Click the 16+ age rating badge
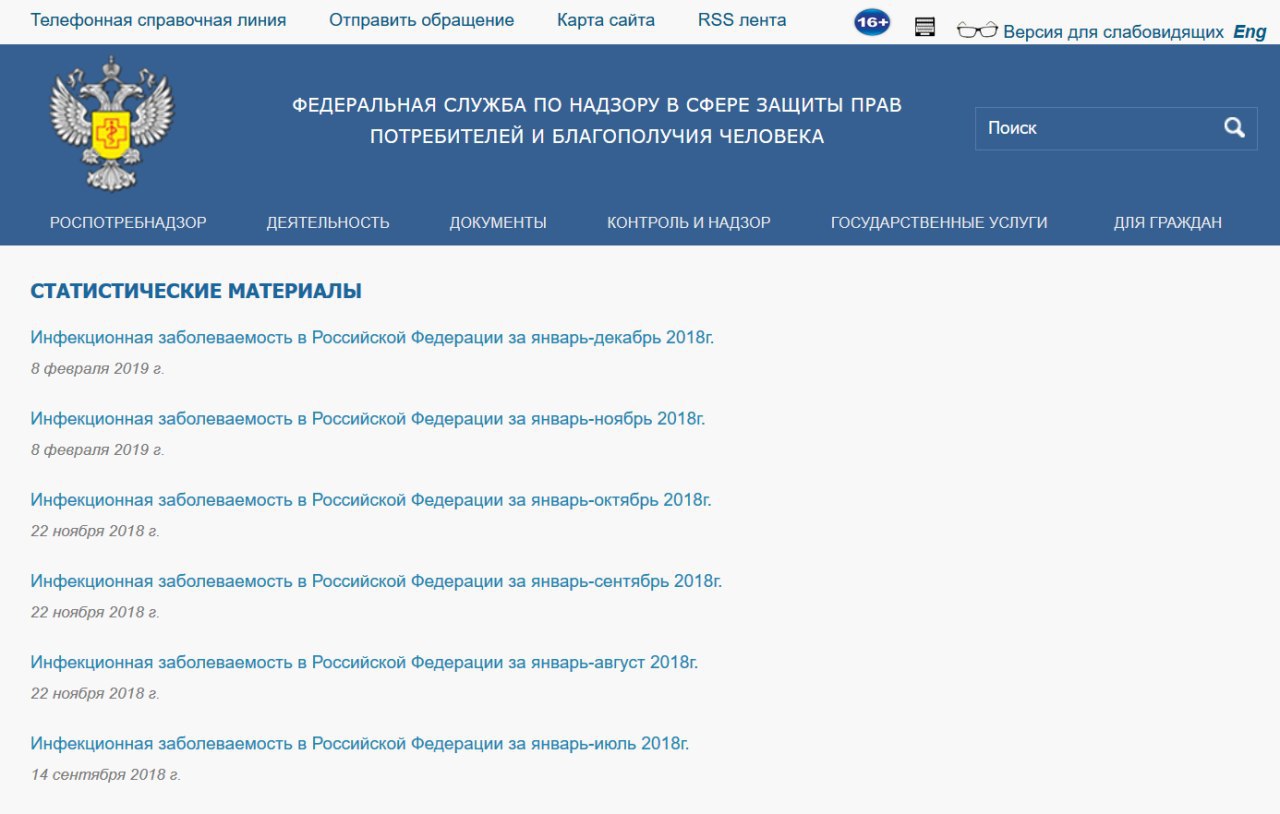The width and height of the screenshot is (1280, 814). tap(872, 22)
